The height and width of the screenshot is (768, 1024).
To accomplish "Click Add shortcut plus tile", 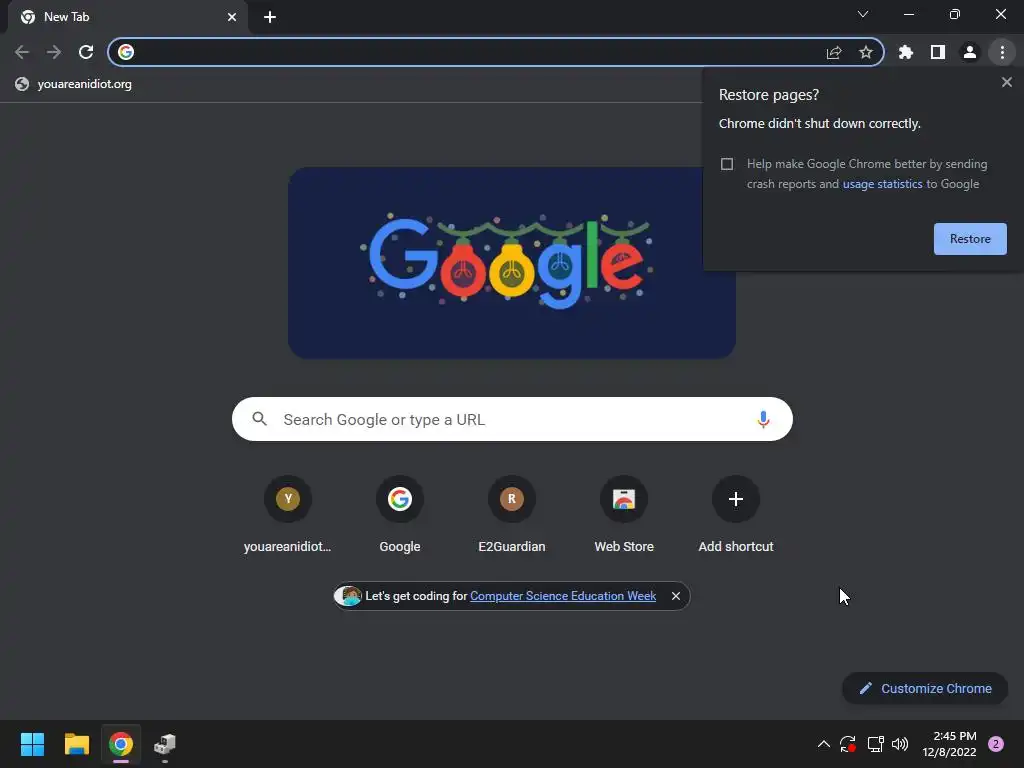I will [736, 516].
